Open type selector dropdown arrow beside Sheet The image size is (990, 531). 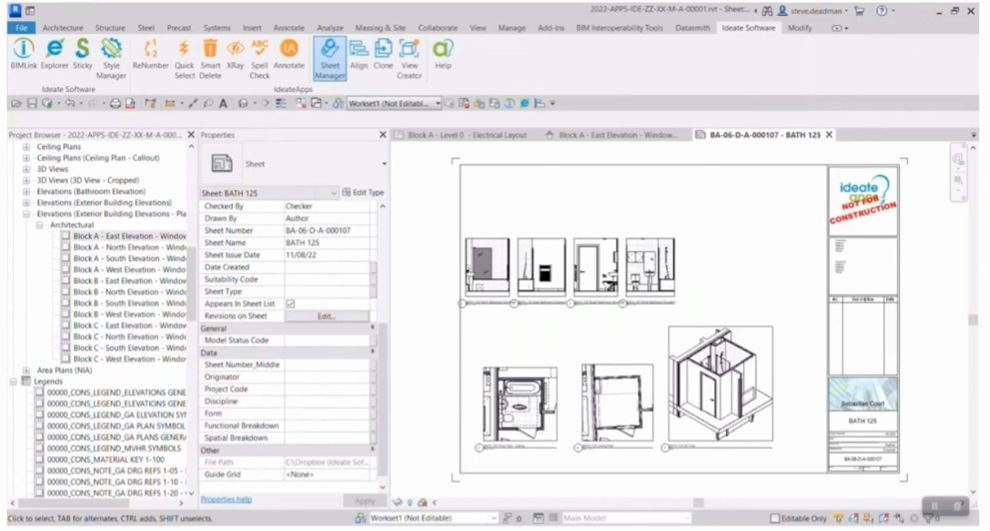click(x=383, y=164)
